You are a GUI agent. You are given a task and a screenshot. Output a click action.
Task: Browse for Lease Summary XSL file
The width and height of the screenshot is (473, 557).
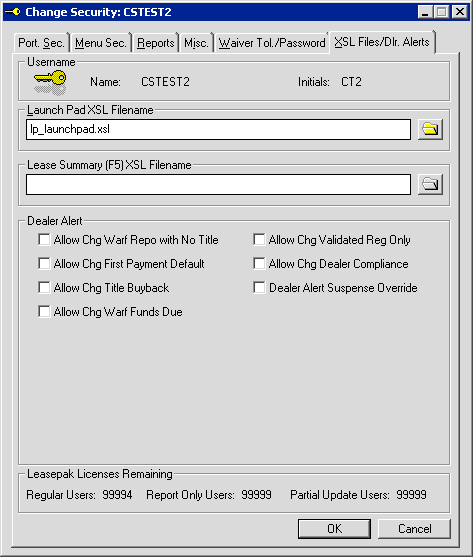pyautogui.click(x=430, y=184)
